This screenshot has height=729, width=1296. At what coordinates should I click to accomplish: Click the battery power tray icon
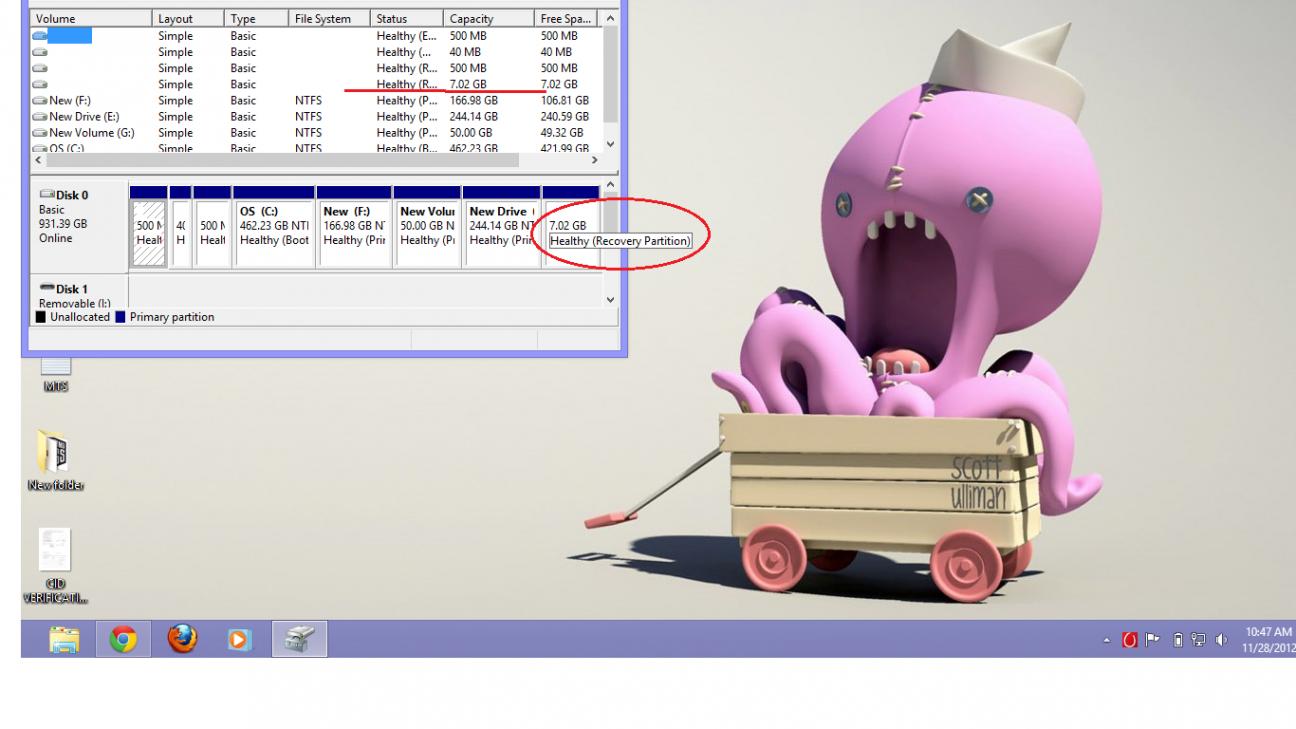pos(1181,639)
